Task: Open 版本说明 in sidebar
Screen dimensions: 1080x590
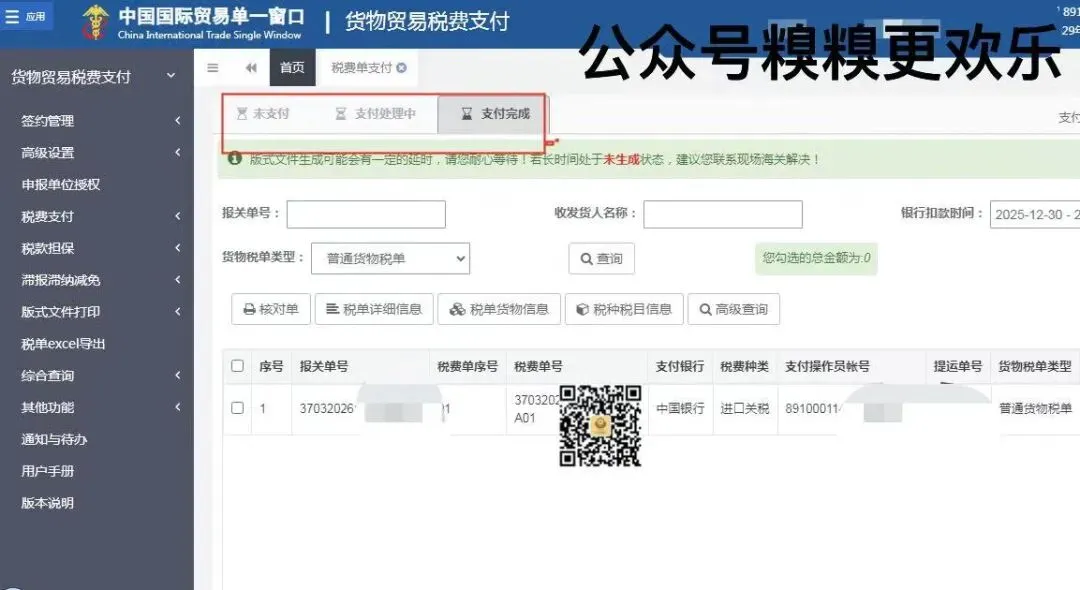Action: 48,503
